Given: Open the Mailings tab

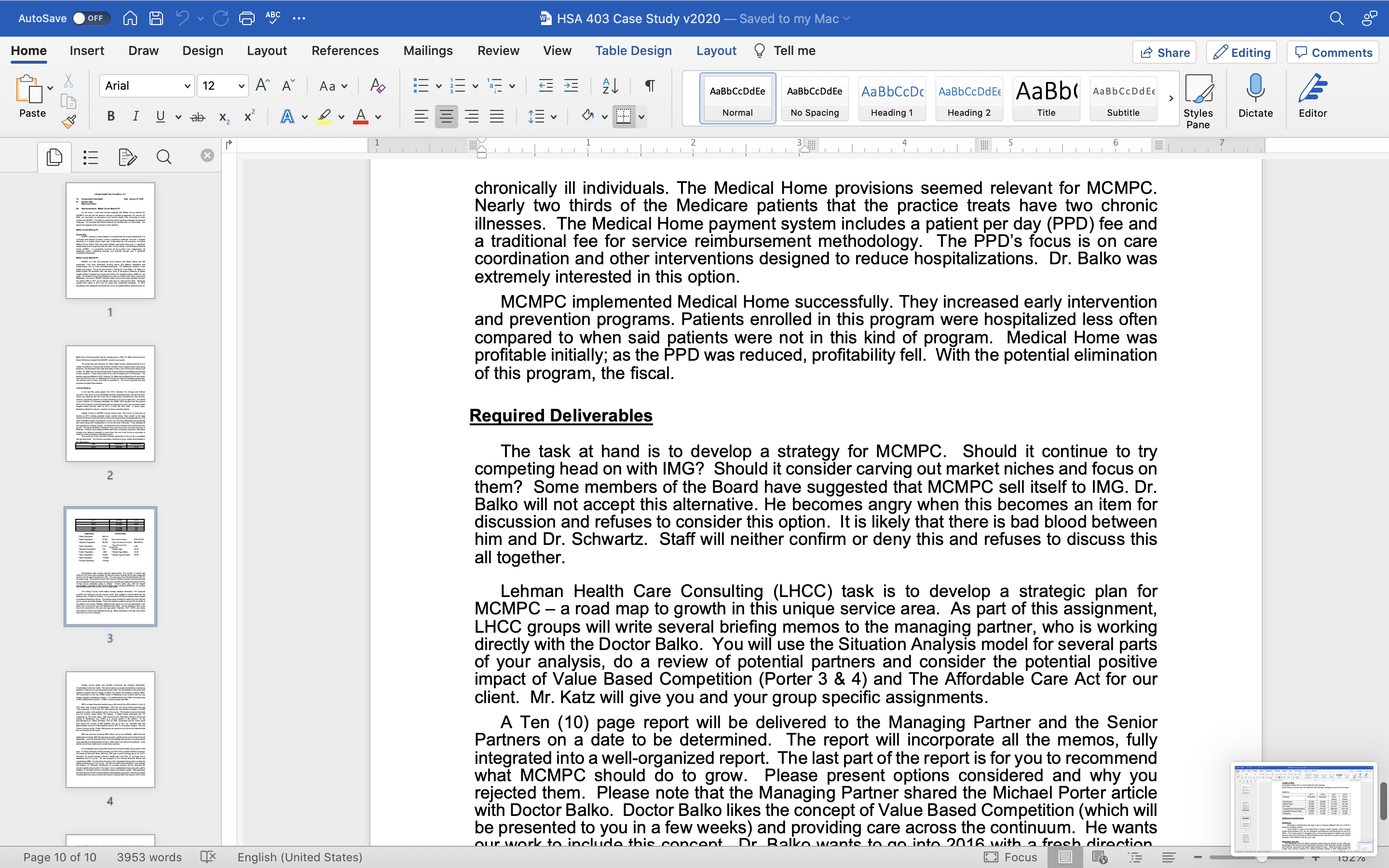Looking at the screenshot, I should point(428,51).
